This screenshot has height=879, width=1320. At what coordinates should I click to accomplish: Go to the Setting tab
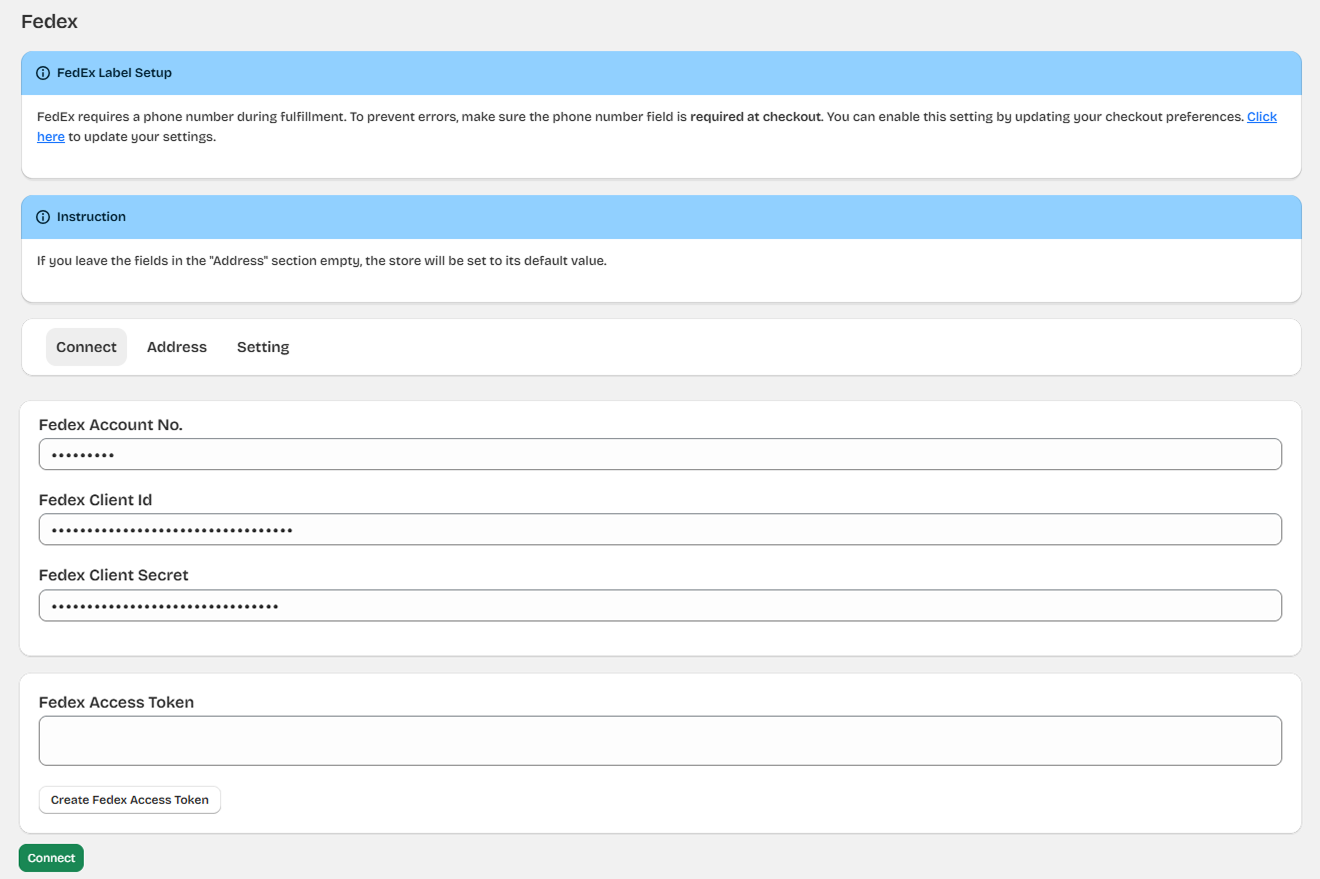coord(263,347)
